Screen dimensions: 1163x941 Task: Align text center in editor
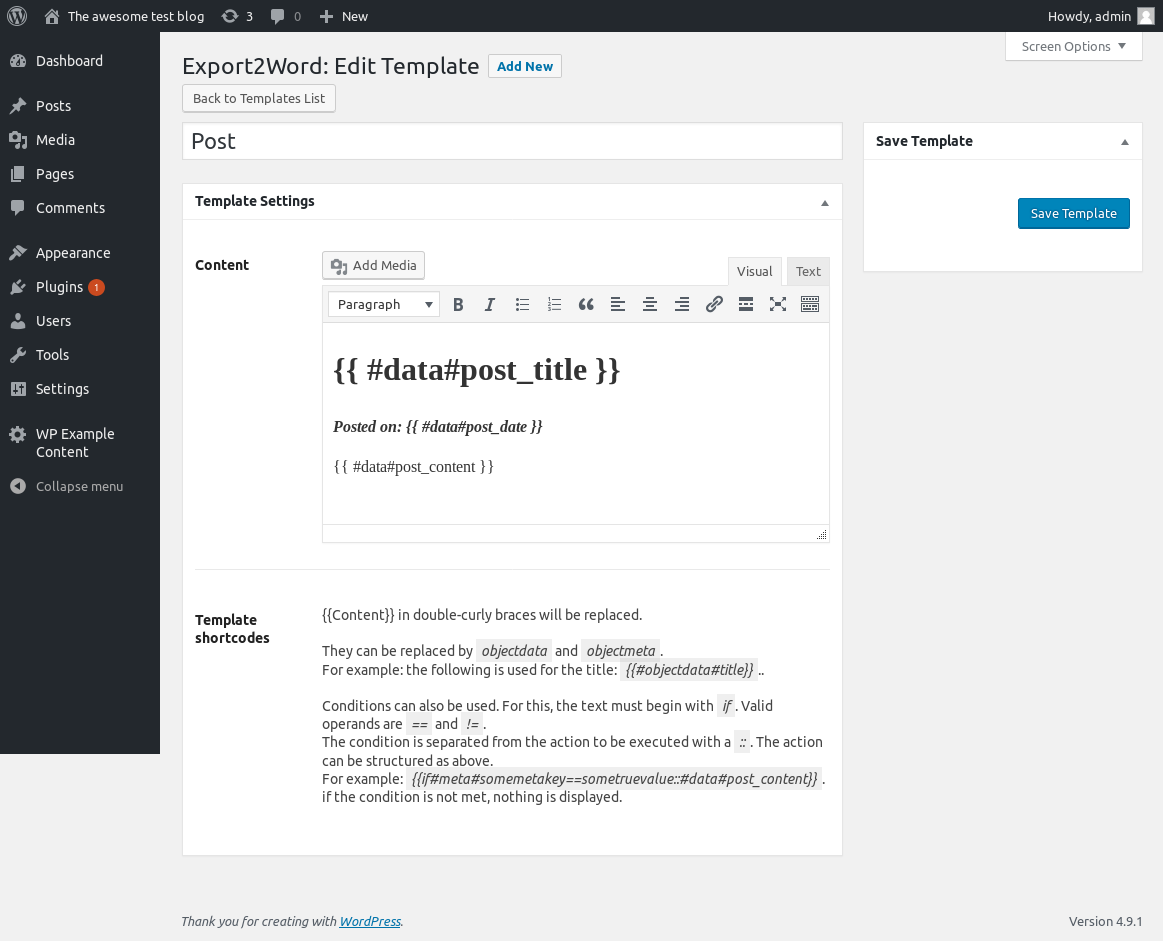coord(650,305)
